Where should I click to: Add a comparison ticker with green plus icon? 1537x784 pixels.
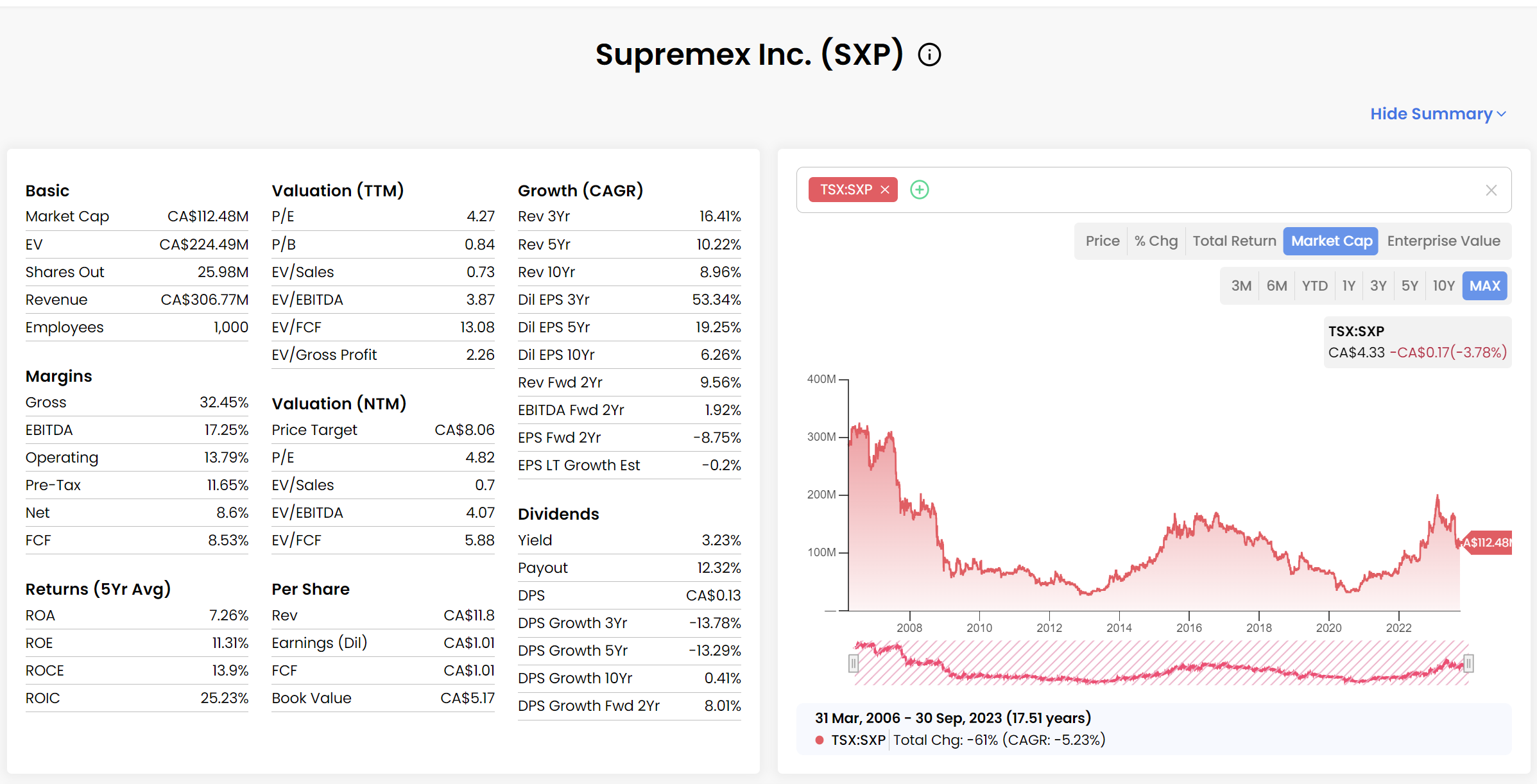pyautogui.click(x=919, y=190)
